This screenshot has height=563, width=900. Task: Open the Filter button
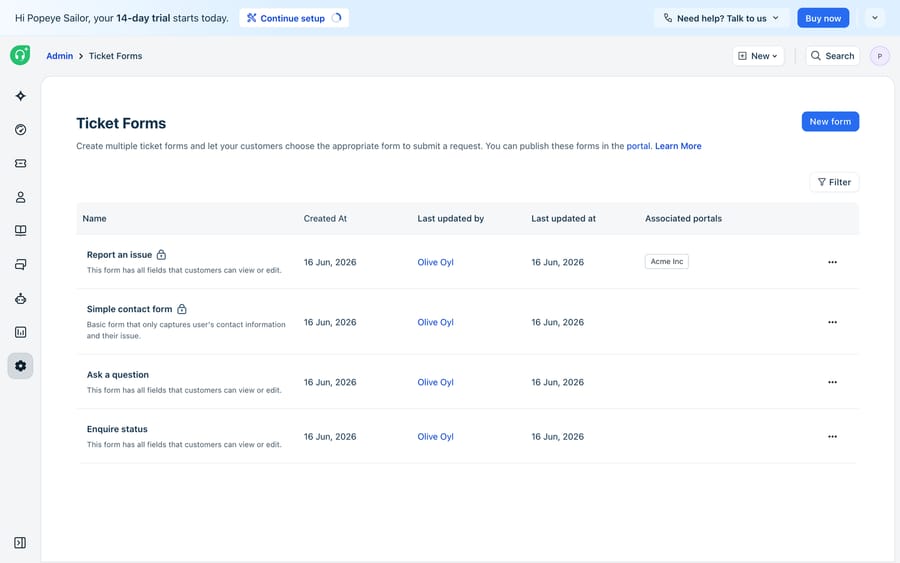834,182
